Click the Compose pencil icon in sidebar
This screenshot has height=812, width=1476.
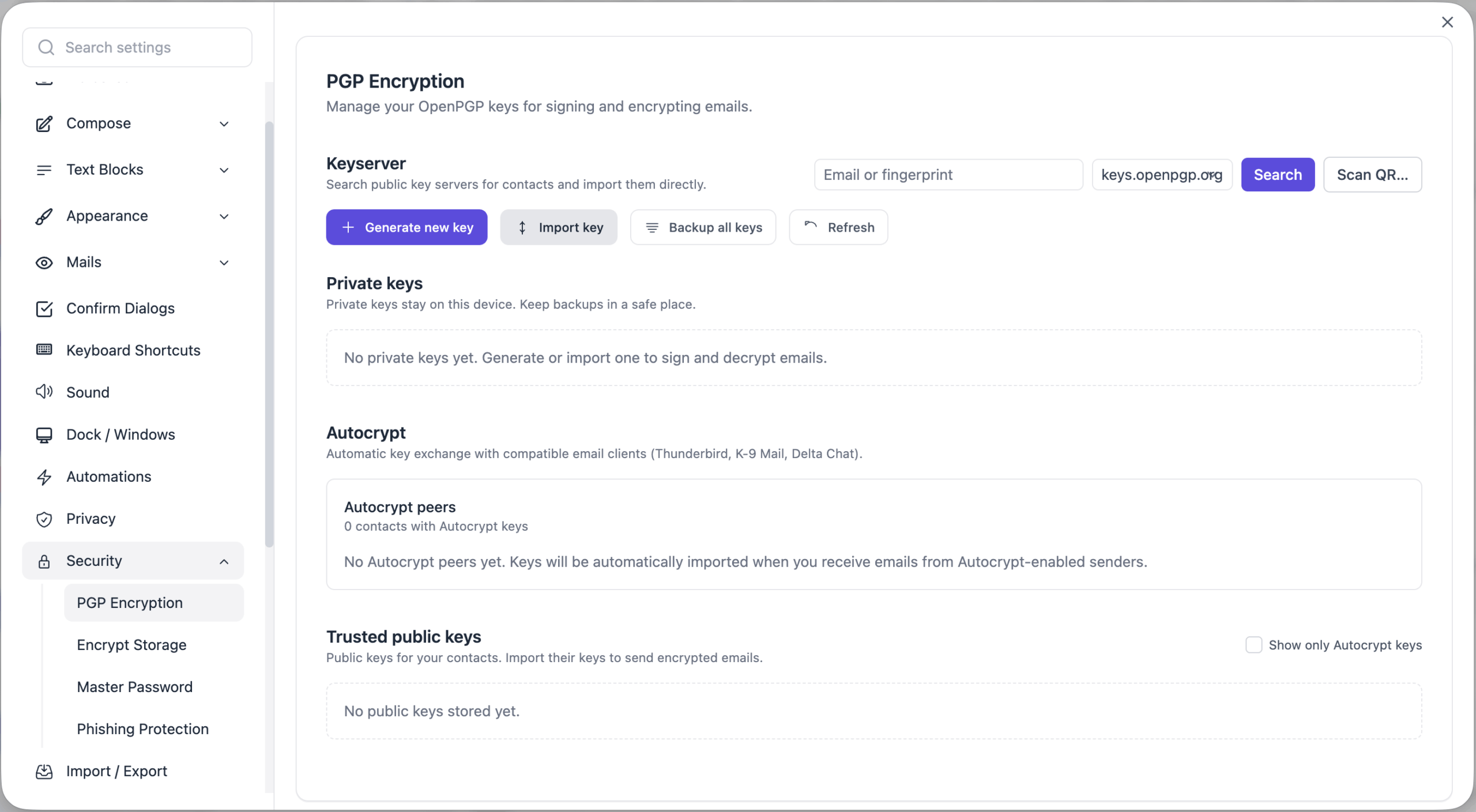[44, 123]
